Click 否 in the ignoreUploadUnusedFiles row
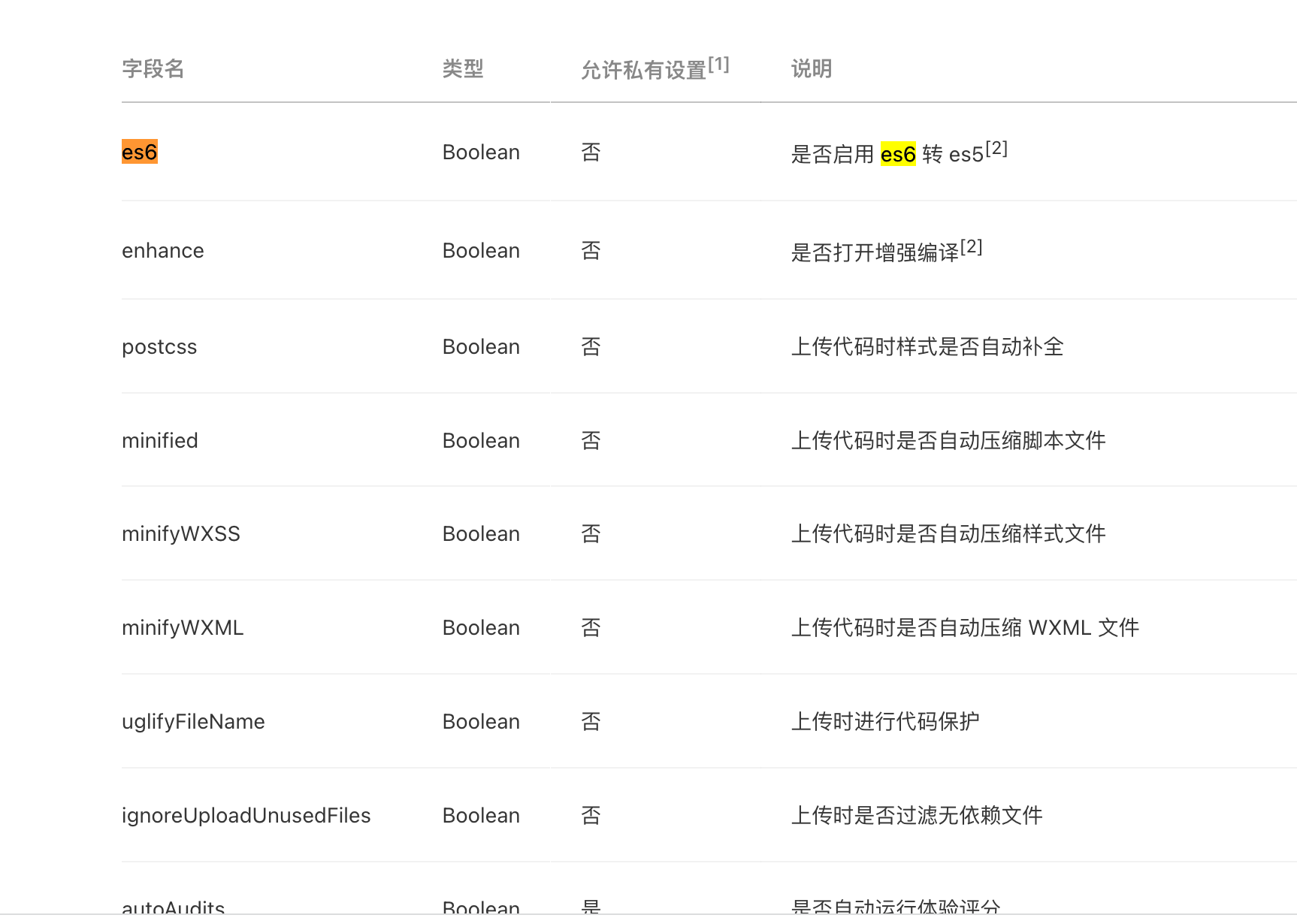 pyautogui.click(x=591, y=816)
